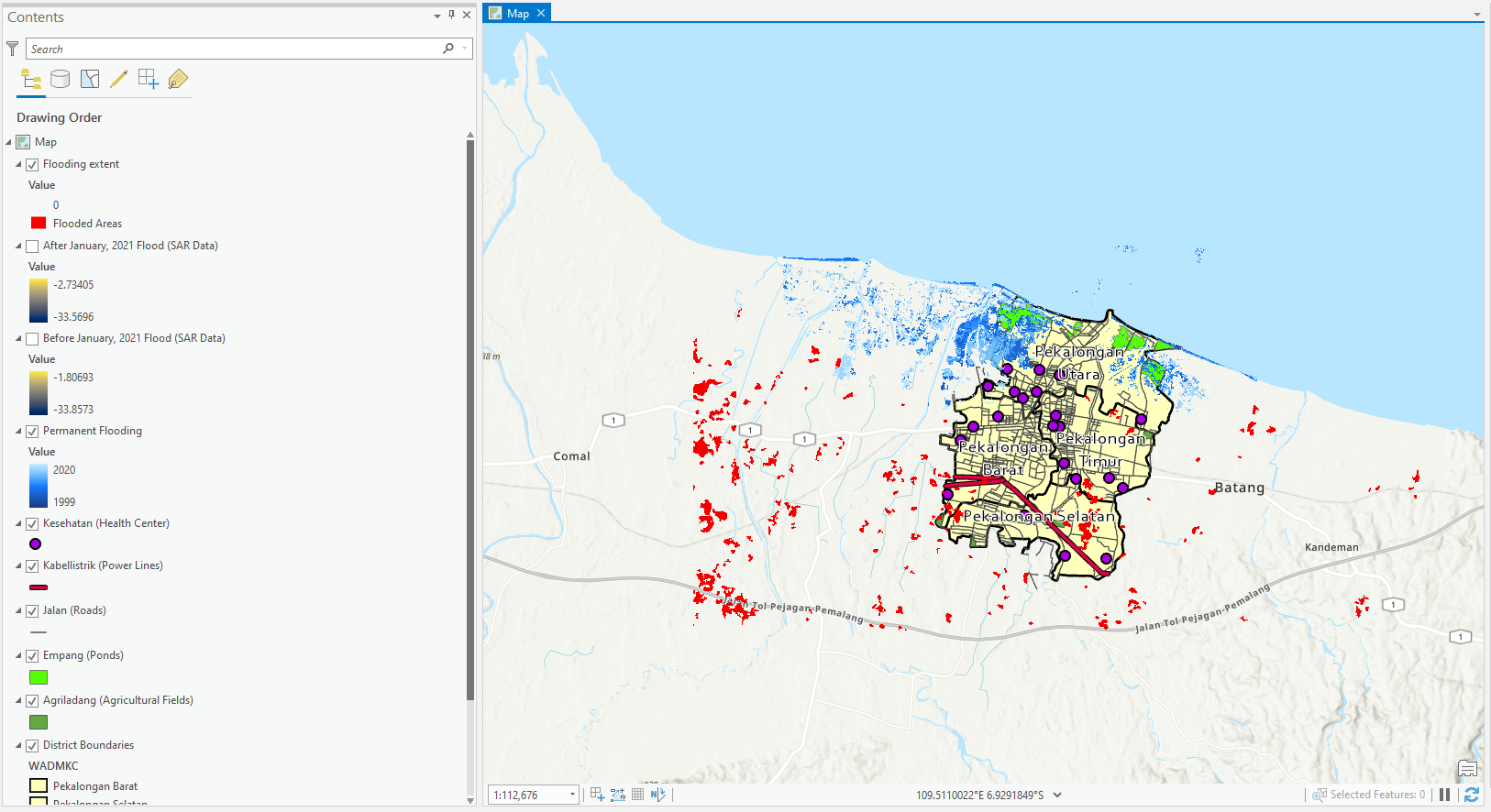Enable After January, 2021 Flood layer
The image size is (1491, 812).
32,247
